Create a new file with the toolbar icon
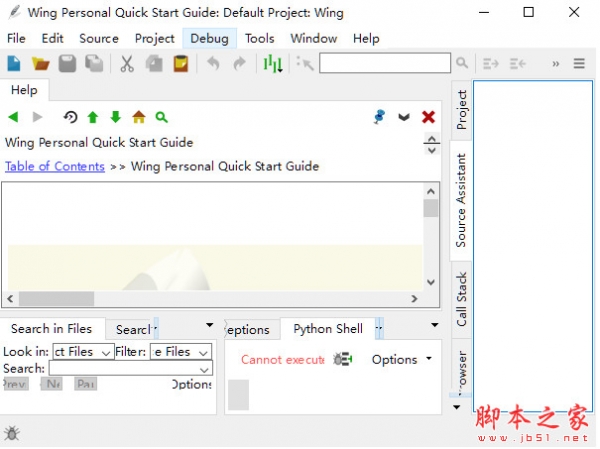Viewport: 600px width, 449px height. pyautogui.click(x=14, y=64)
